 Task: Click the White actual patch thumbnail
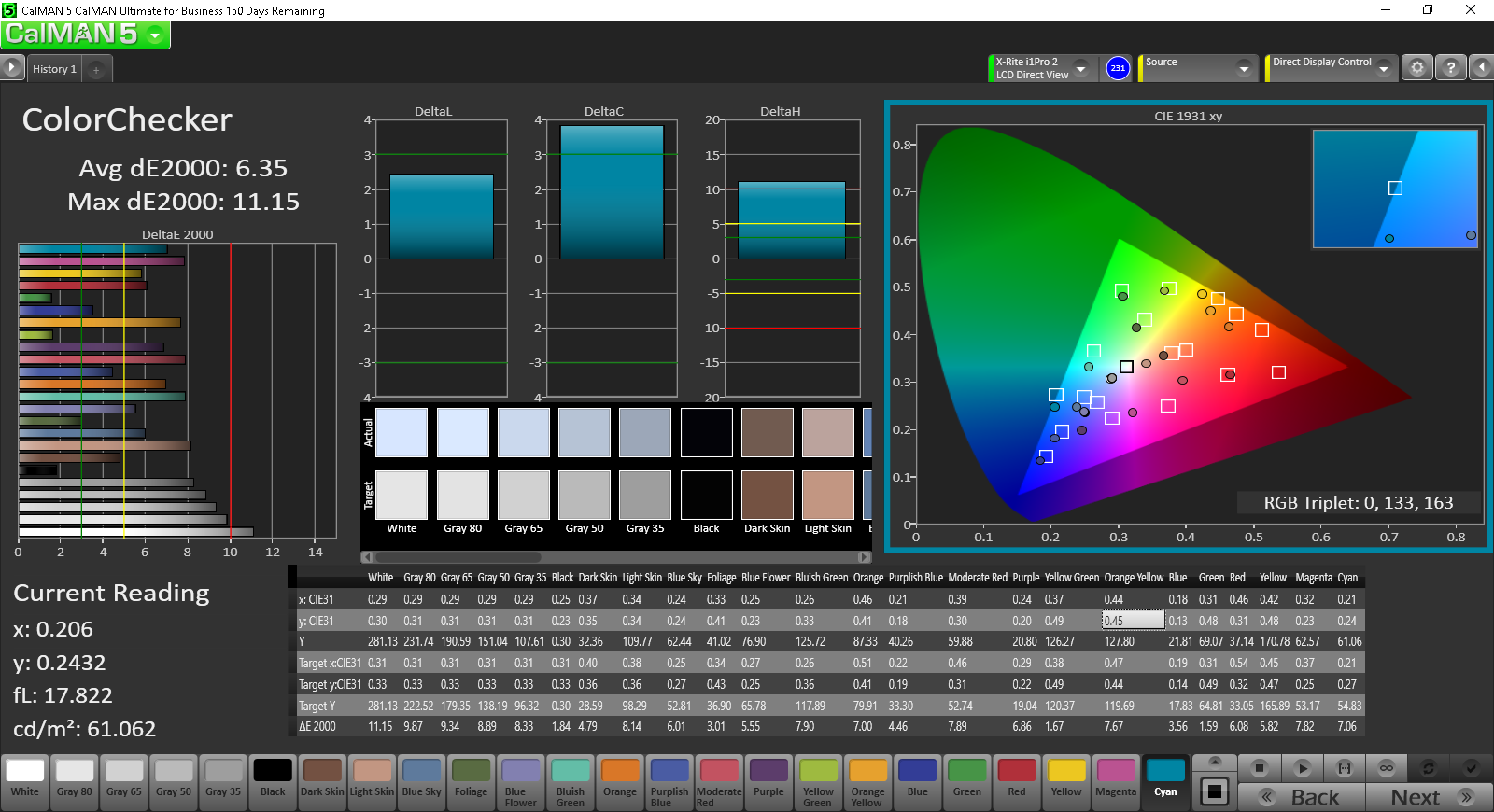pyautogui.click(x=402, y=432)
